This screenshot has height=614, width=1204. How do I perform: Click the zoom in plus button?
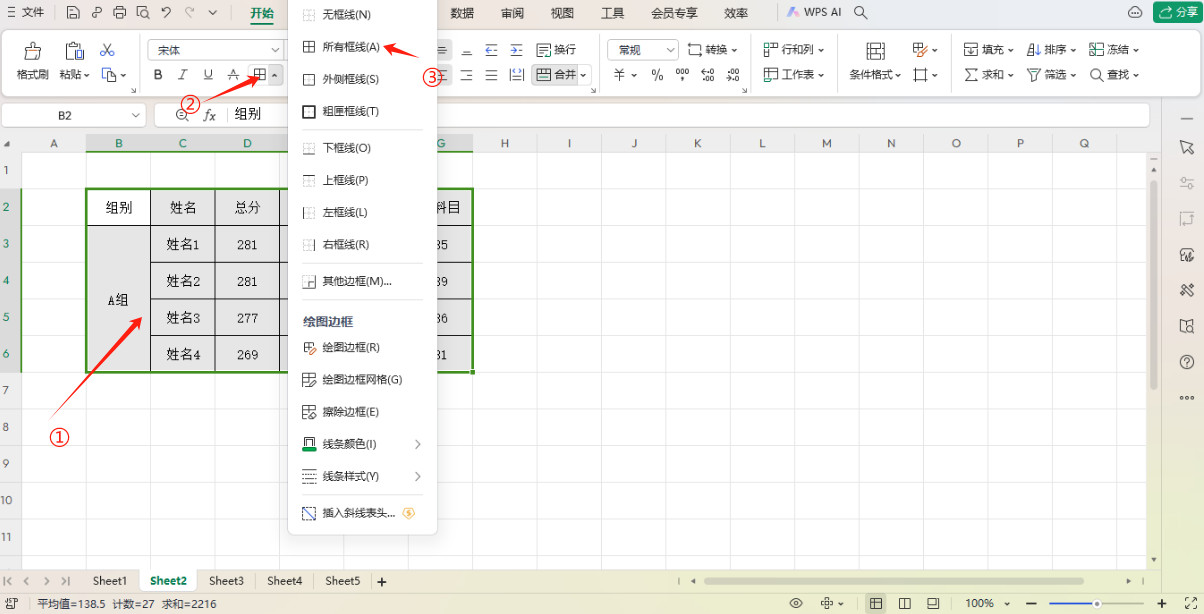pos(1162,603)
